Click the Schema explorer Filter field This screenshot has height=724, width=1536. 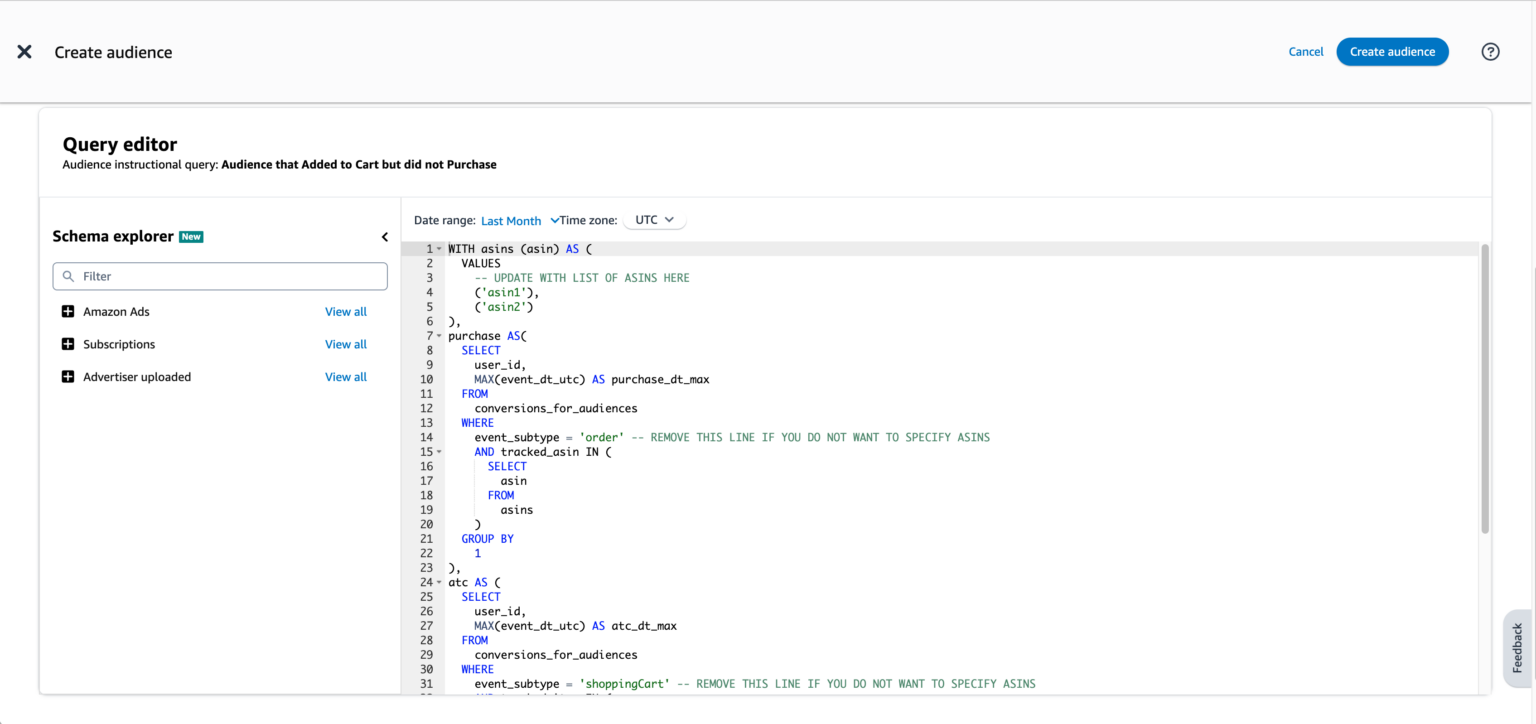click(220, 276)
